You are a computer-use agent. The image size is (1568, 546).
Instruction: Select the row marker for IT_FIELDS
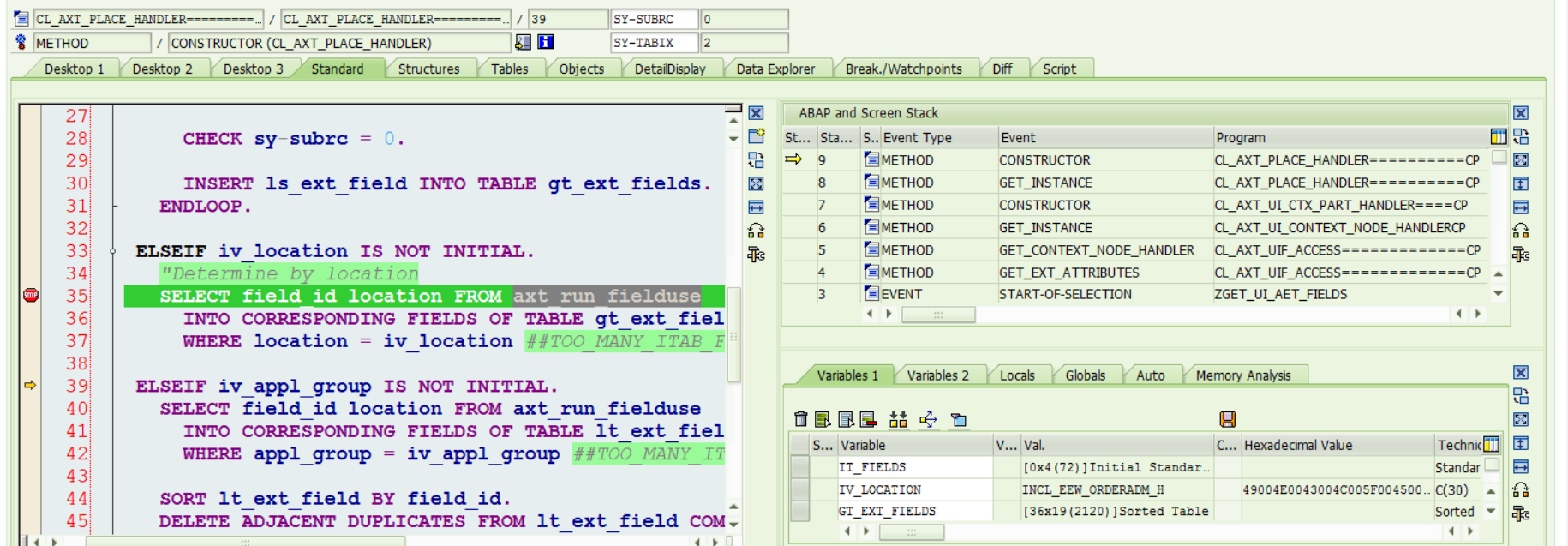point(799,467)
